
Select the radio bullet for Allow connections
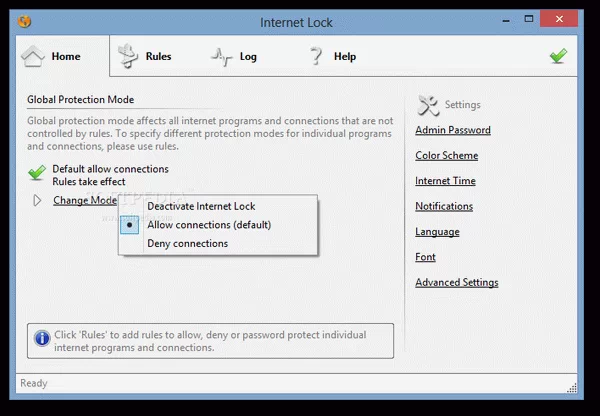point(129,225)
